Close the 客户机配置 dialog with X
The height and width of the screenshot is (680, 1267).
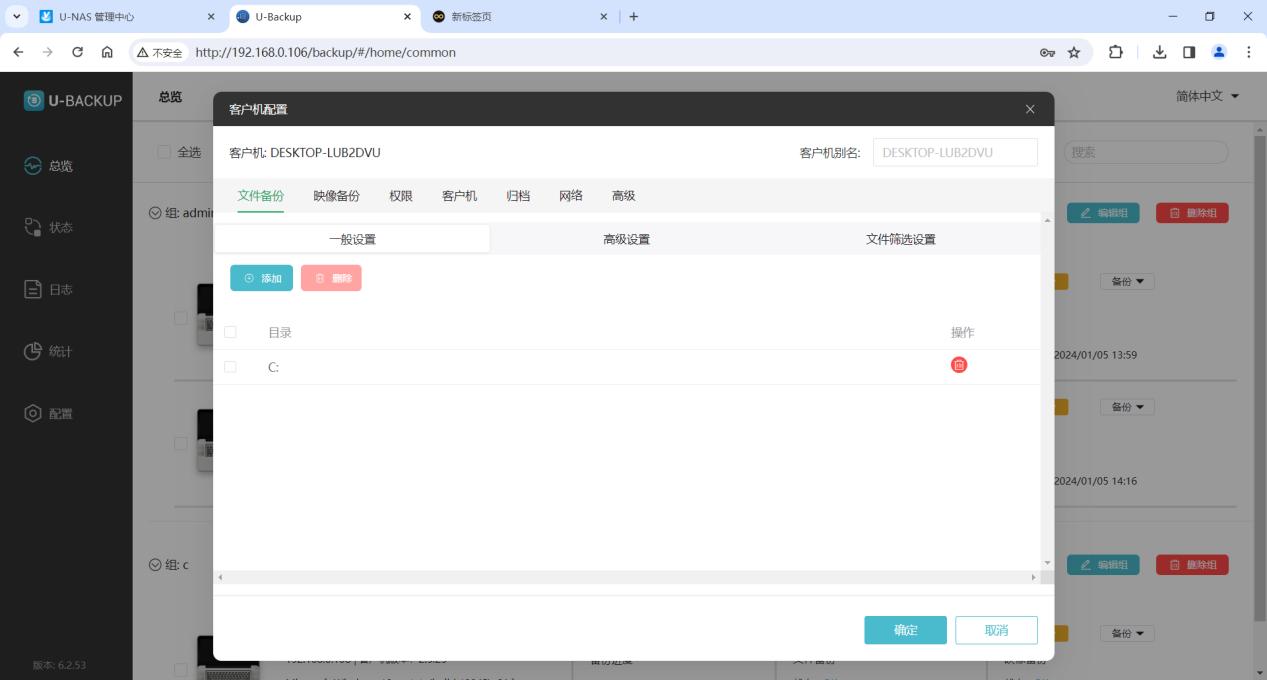click(1030, 109)
